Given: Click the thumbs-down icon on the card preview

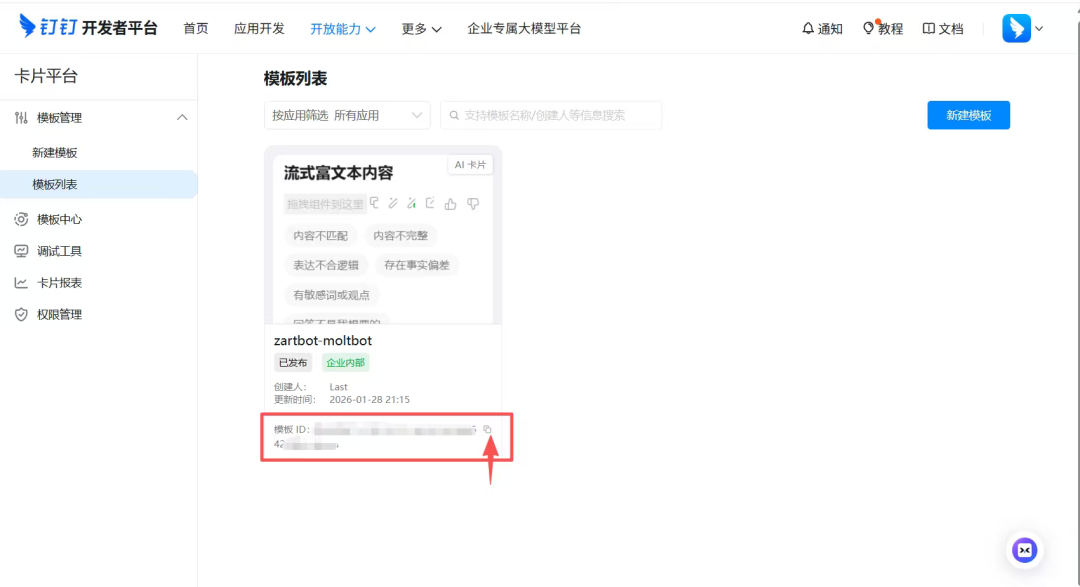Looking at the screenshot, I should pyautogui.click(x=472, y=204).
